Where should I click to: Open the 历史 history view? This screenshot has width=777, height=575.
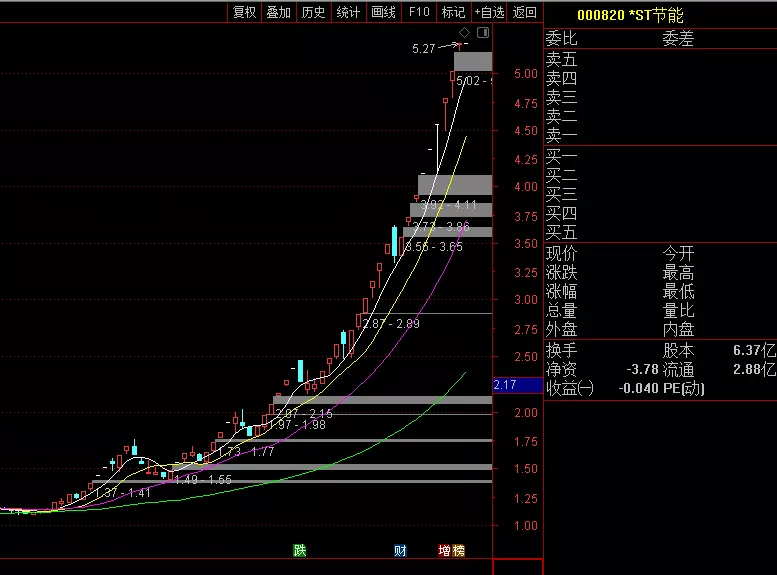[313, 12]
